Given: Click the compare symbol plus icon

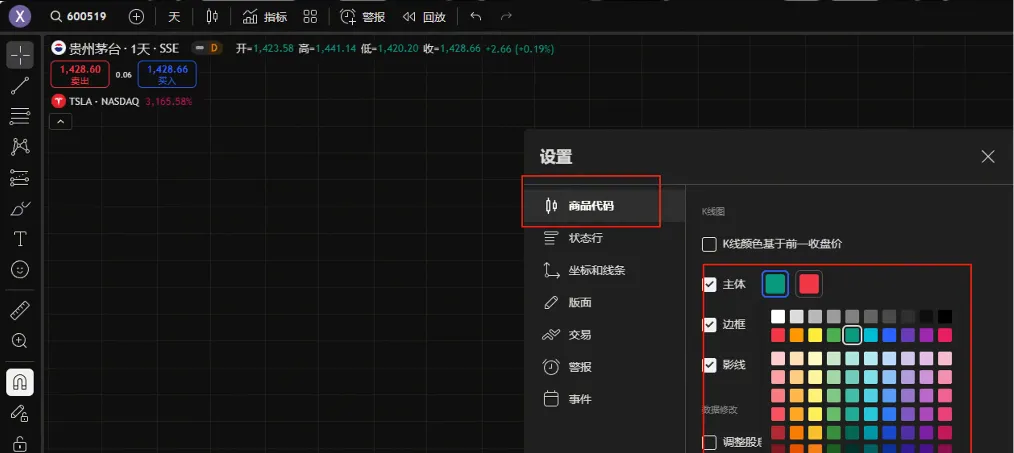Looking at the screenshot, I should point(137,17).
